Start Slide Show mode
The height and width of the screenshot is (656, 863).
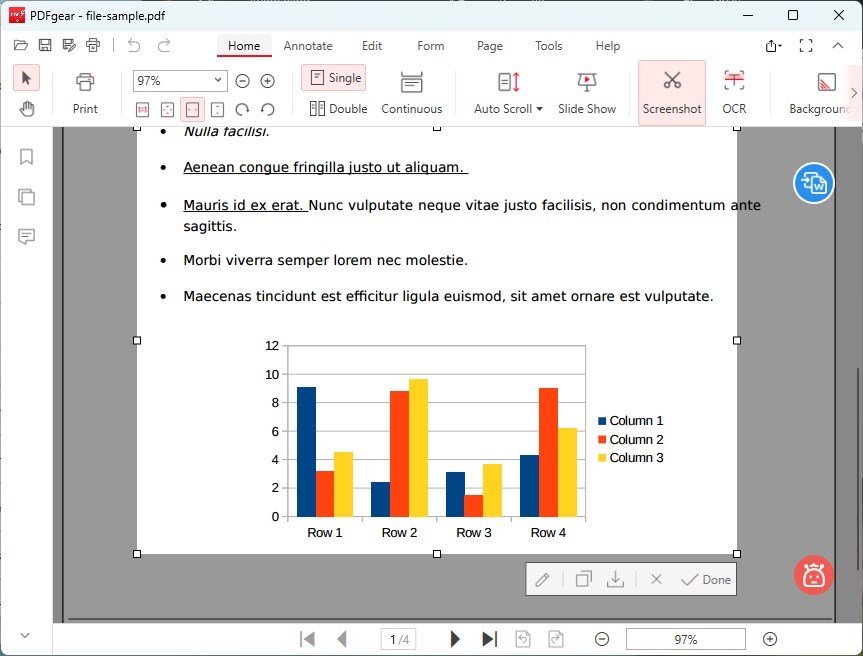pos(586,92)
